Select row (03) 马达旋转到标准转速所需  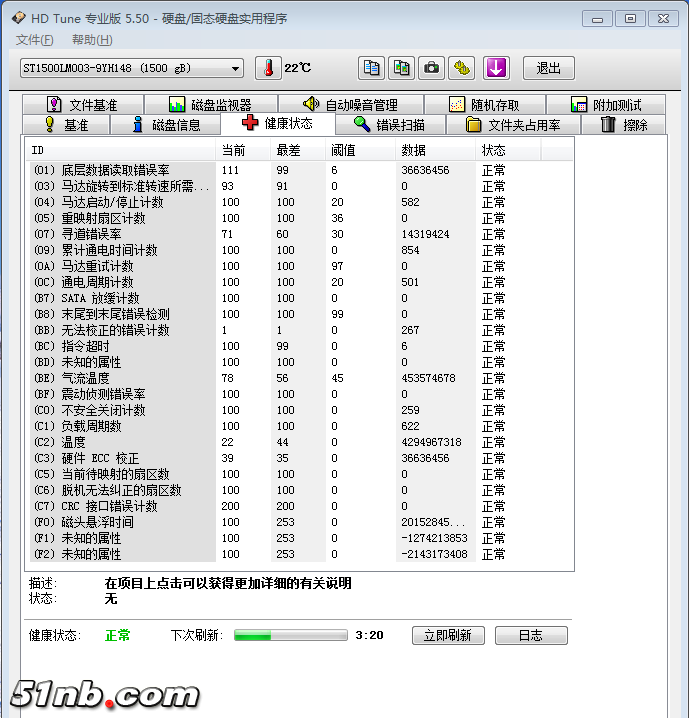click(x=299, y=186)
